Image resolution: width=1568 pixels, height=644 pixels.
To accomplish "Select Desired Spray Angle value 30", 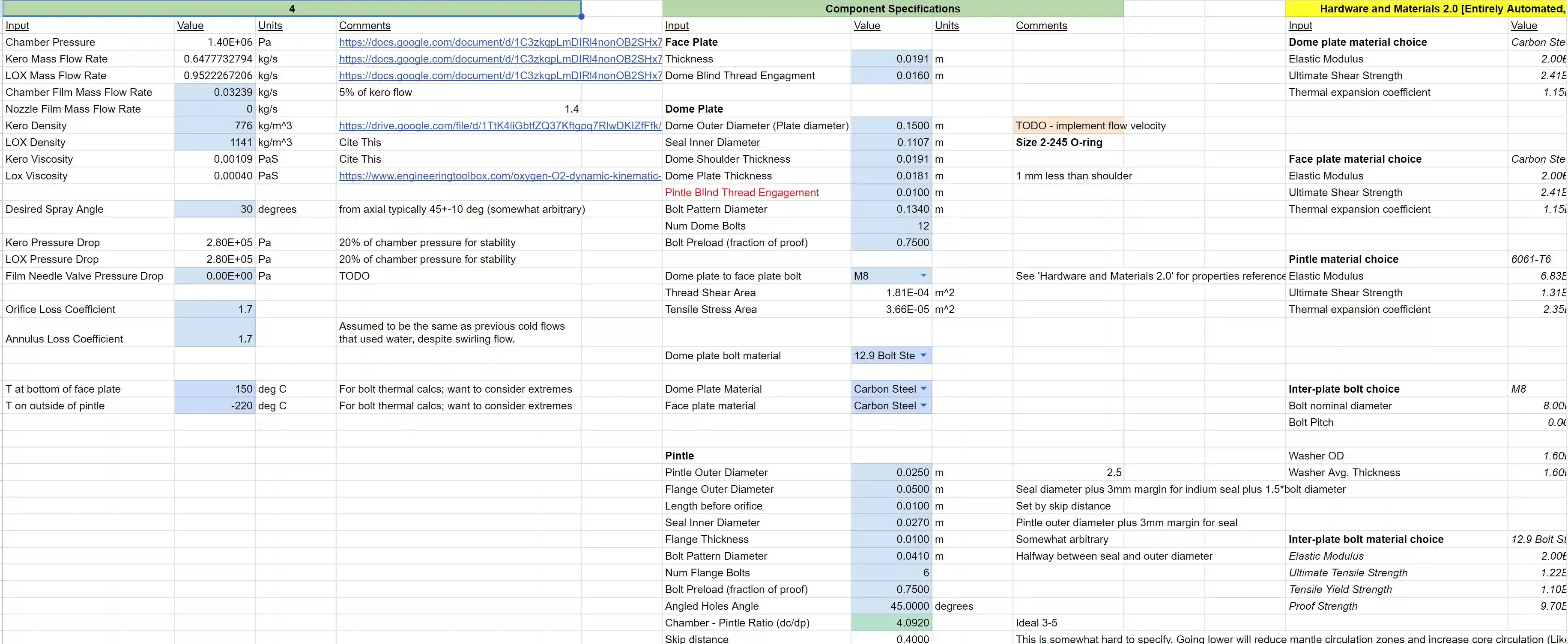I will coord(215,209).
